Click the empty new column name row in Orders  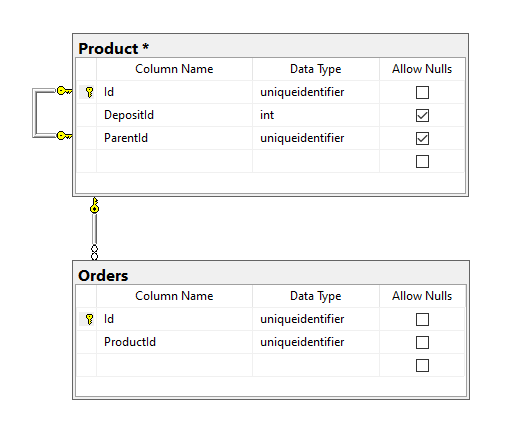tap(174, 365)
